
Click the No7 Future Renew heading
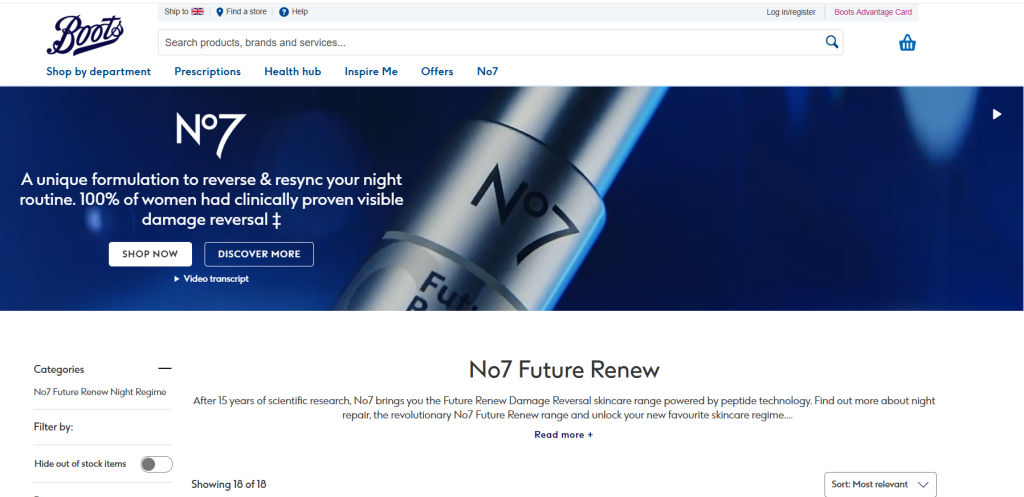coord(564,370)
